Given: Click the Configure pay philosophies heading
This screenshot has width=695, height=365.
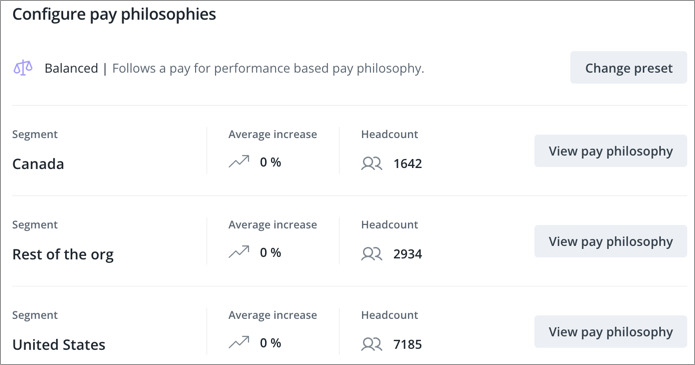Looking at the screenshot, I should (114, 15).
